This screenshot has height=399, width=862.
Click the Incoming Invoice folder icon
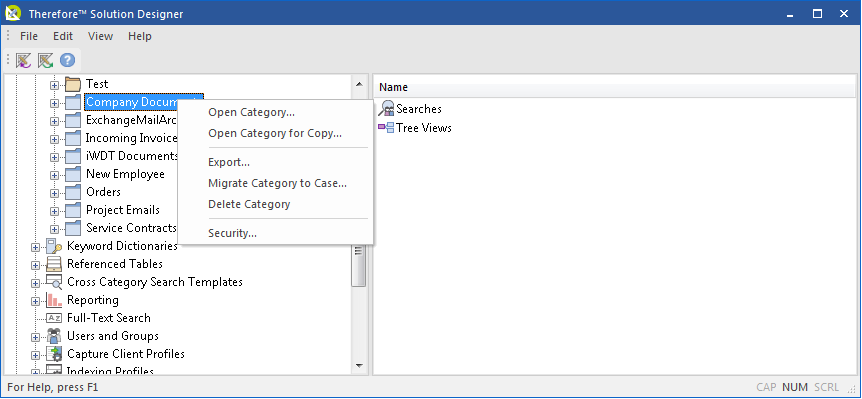(x=73, y=138)
